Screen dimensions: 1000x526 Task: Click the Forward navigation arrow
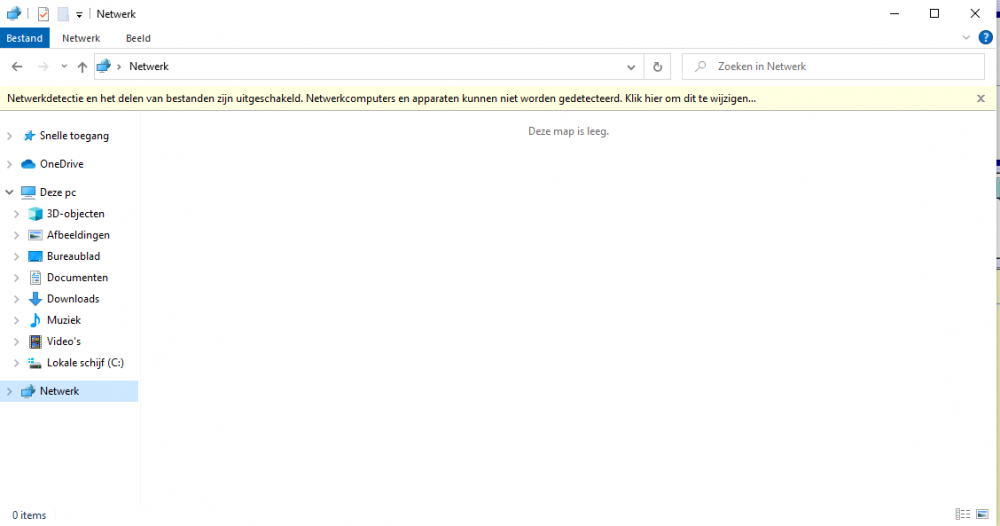tap(43, 66)
